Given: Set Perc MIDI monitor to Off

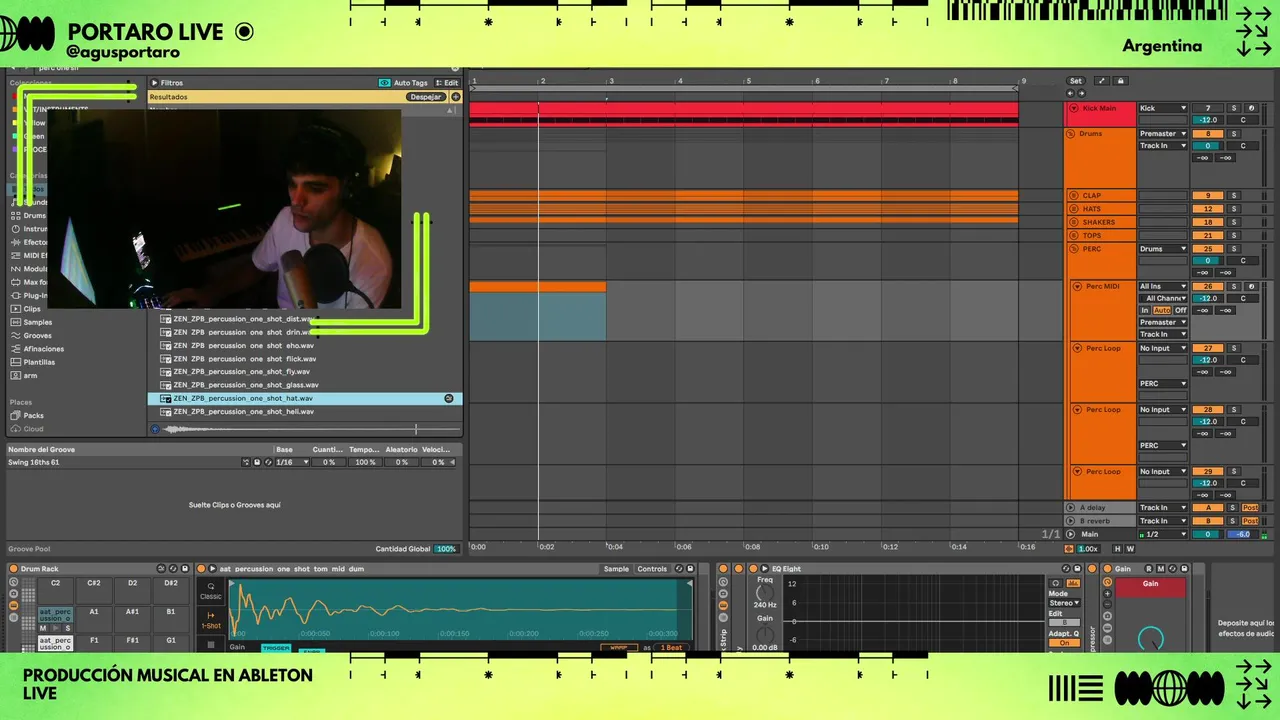Looking at the screenshot, I should (x=1180, y=310).
